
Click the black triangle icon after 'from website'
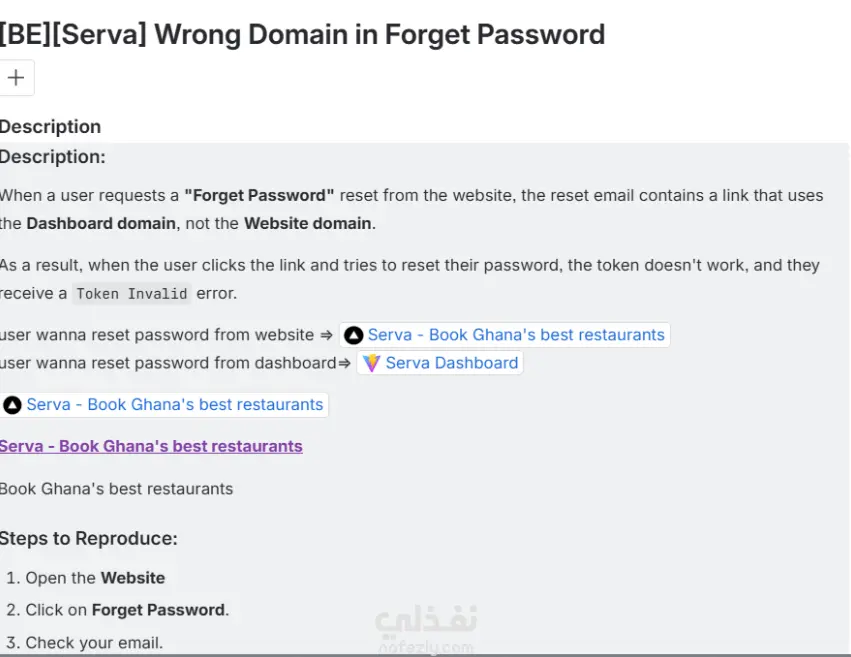click(x=353, y=335)
